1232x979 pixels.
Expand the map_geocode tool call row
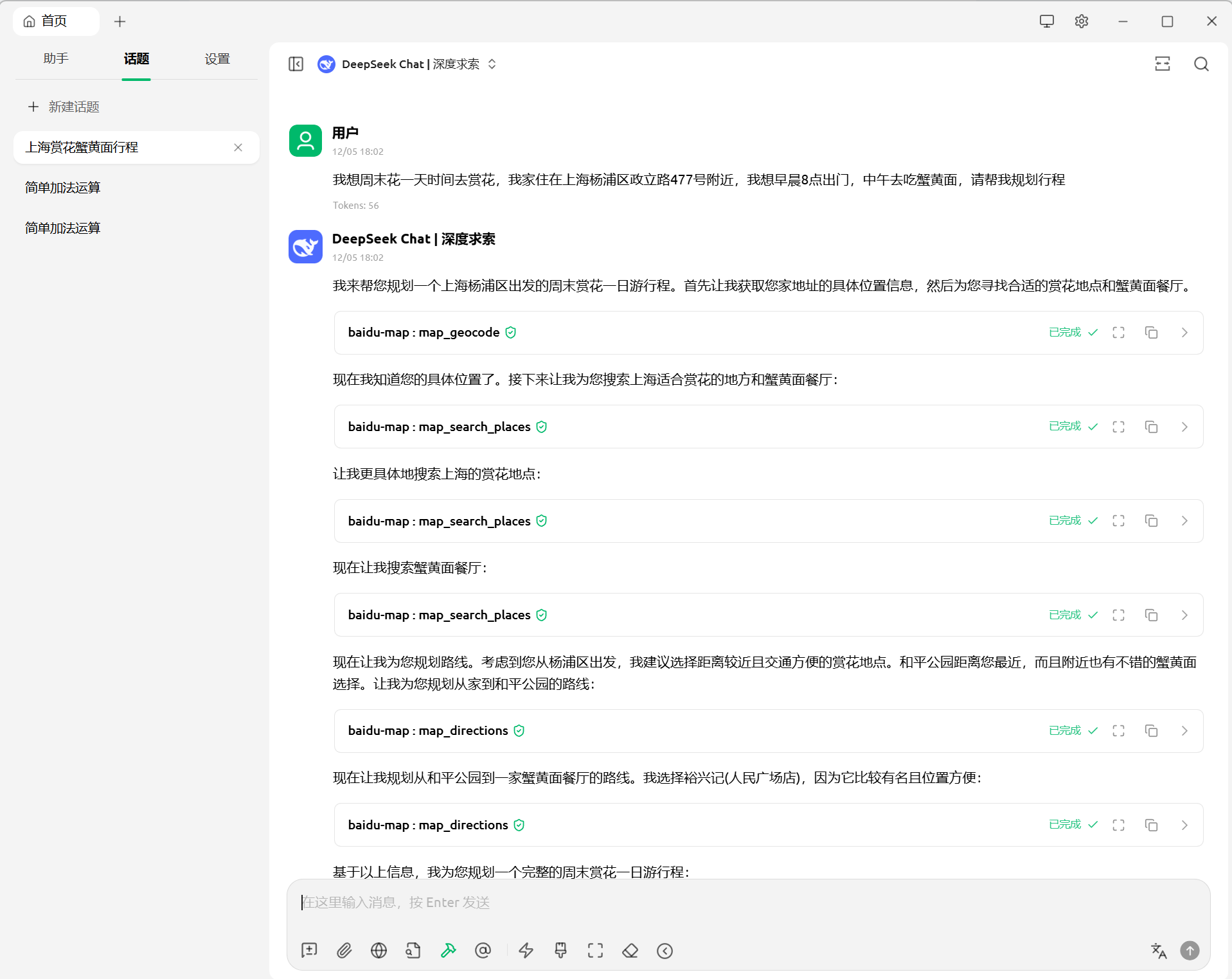click(x=1184, y=333)
